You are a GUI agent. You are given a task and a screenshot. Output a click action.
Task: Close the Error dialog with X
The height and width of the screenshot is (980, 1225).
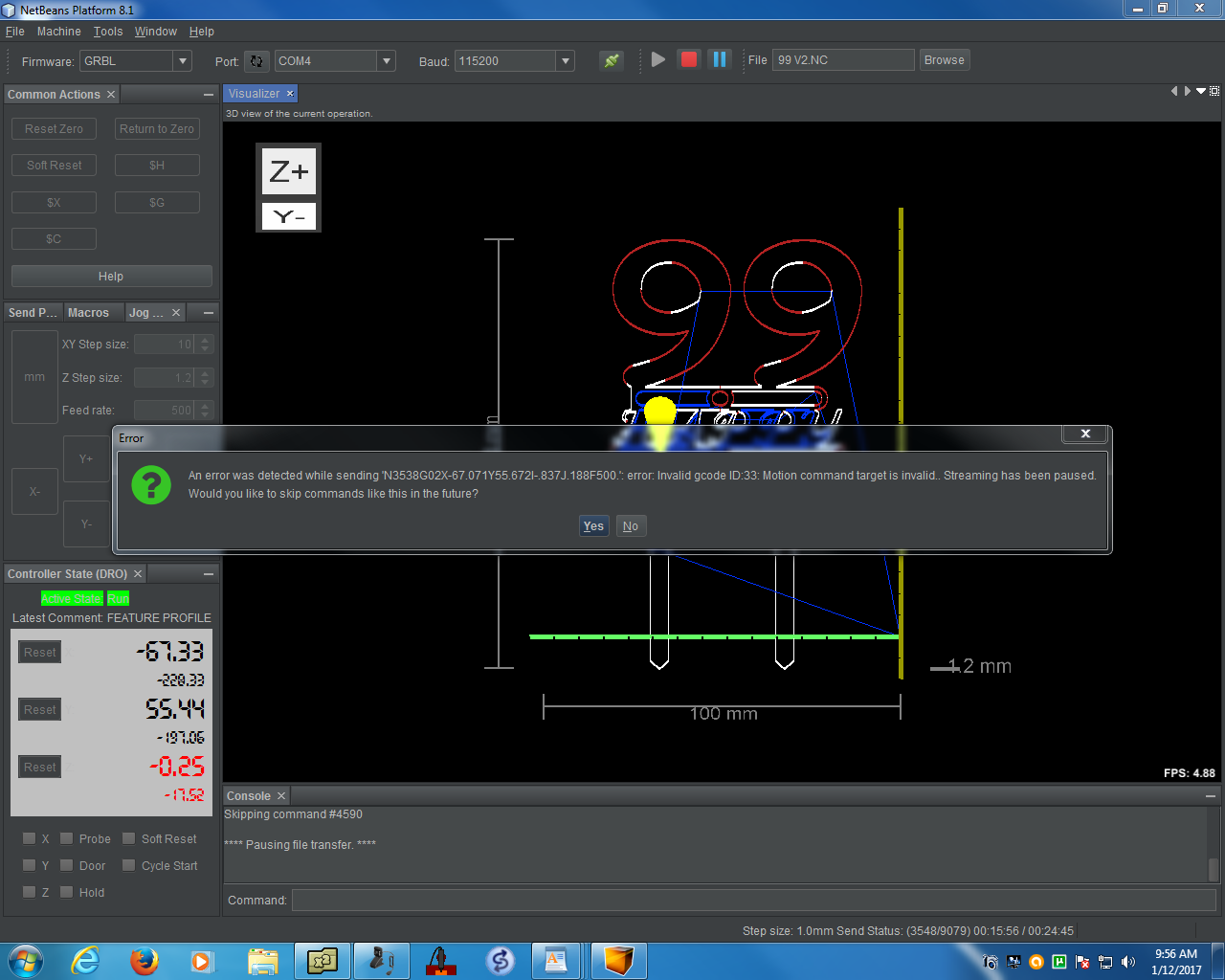click(x=1085, y=434)
